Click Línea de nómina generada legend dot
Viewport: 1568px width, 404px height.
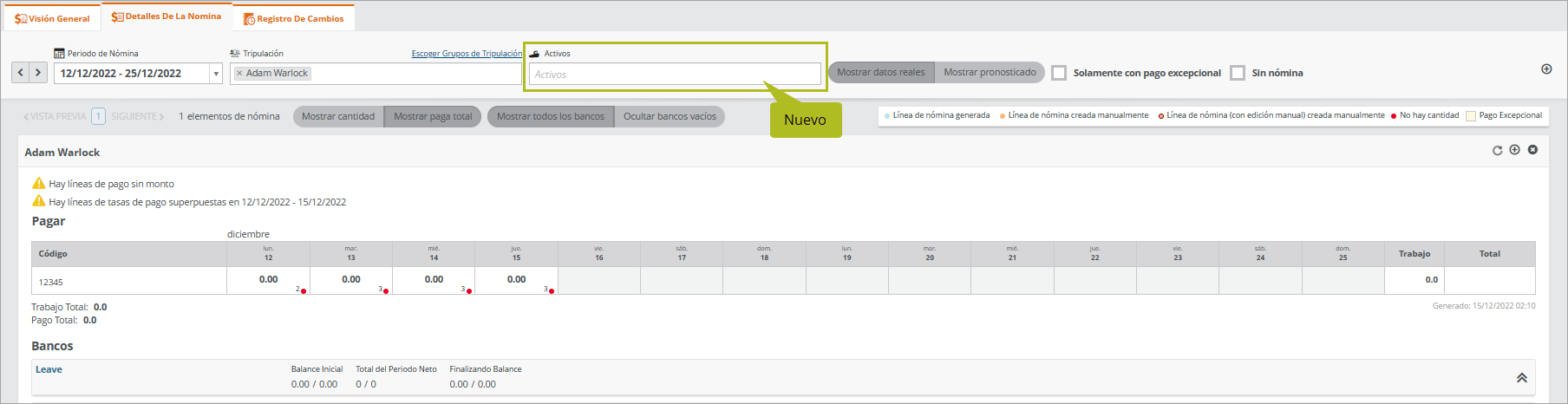pos(887,116)
